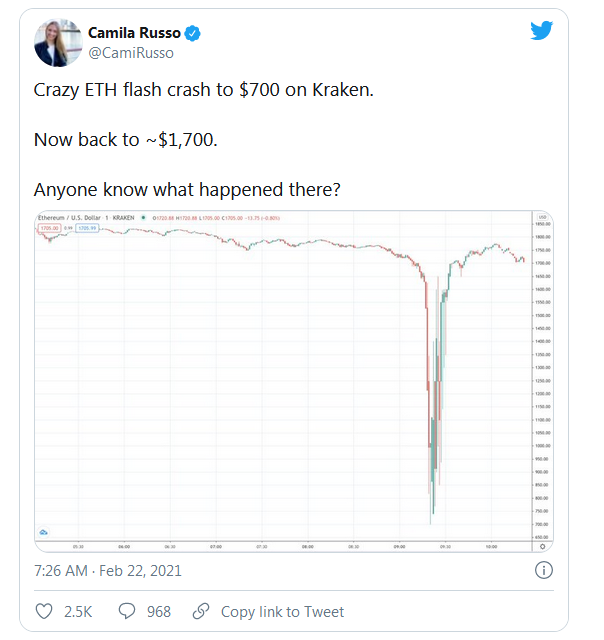Open the USD currency selector on the chart
The height and width of the screenshot is (640, 604).
coord(542,217)
